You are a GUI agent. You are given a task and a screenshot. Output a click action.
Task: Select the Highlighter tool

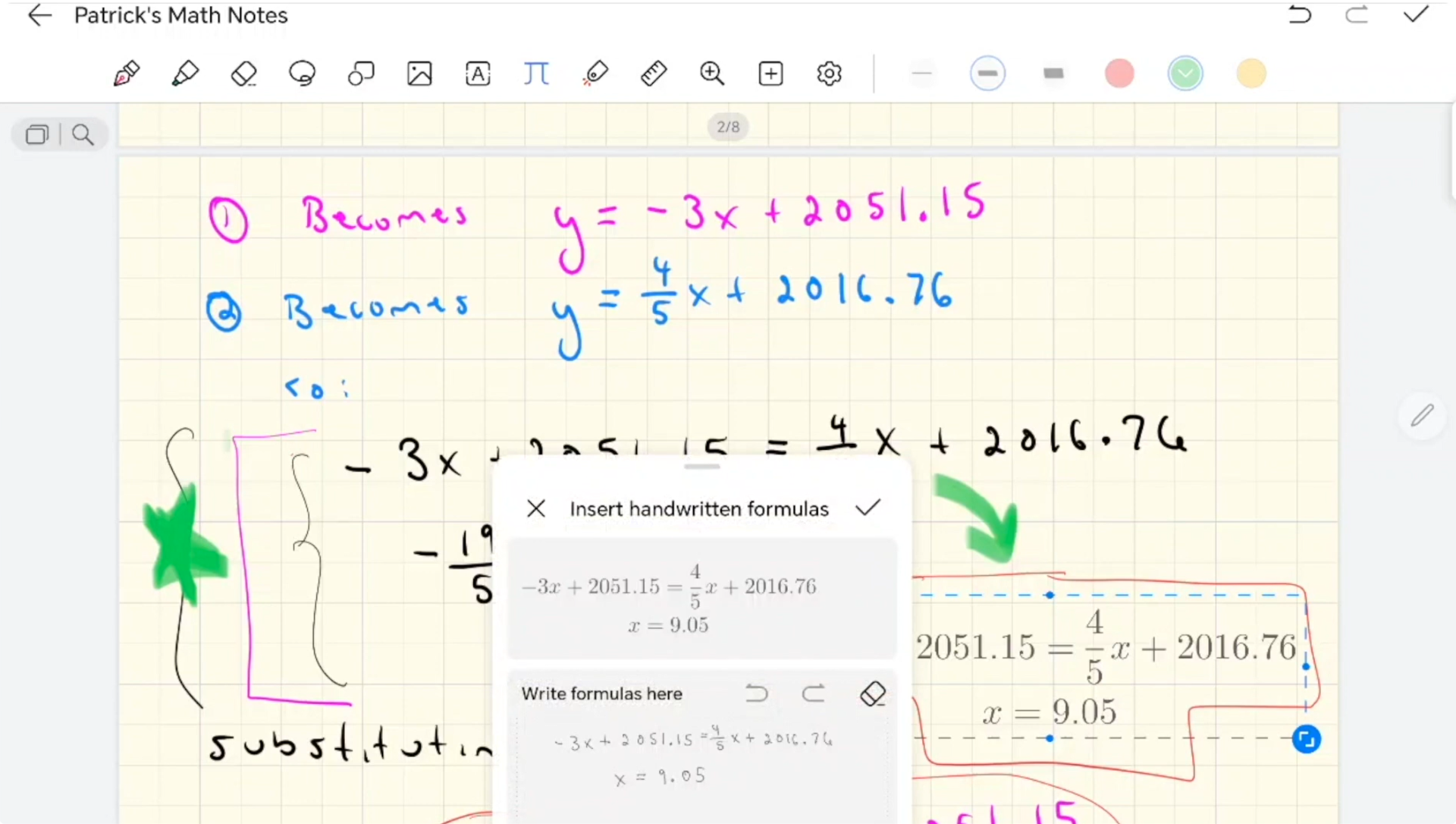184,73
